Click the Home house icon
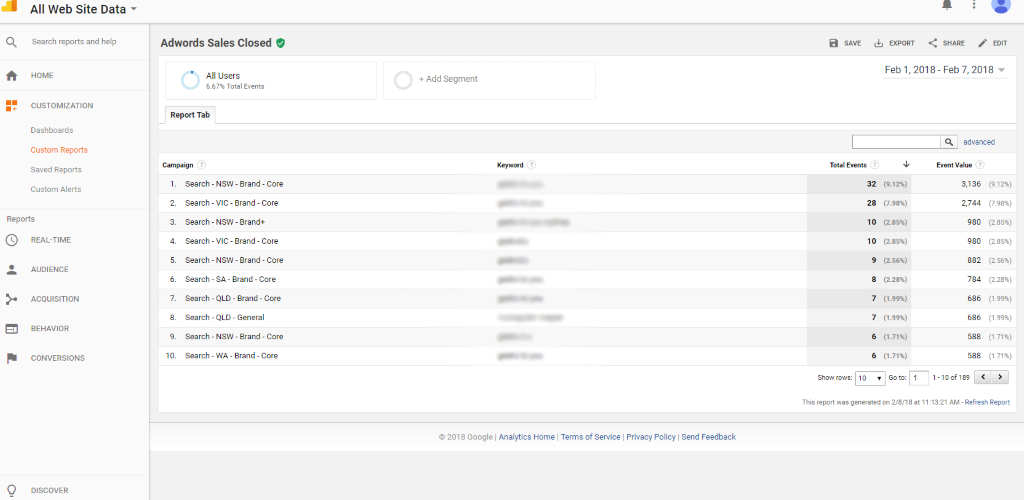The width and height of the screenshot is (1024, 500). tap(11, 76)
